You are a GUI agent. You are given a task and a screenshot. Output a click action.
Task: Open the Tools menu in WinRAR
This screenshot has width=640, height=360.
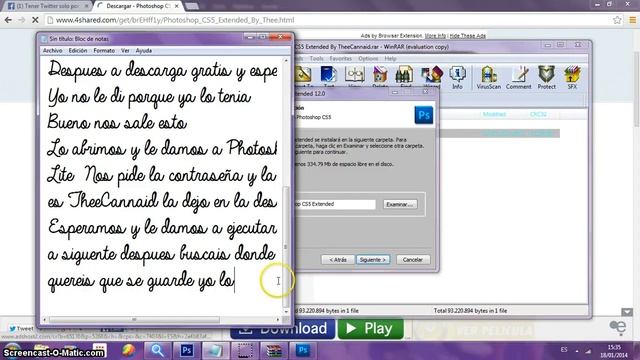coord(316,59)
